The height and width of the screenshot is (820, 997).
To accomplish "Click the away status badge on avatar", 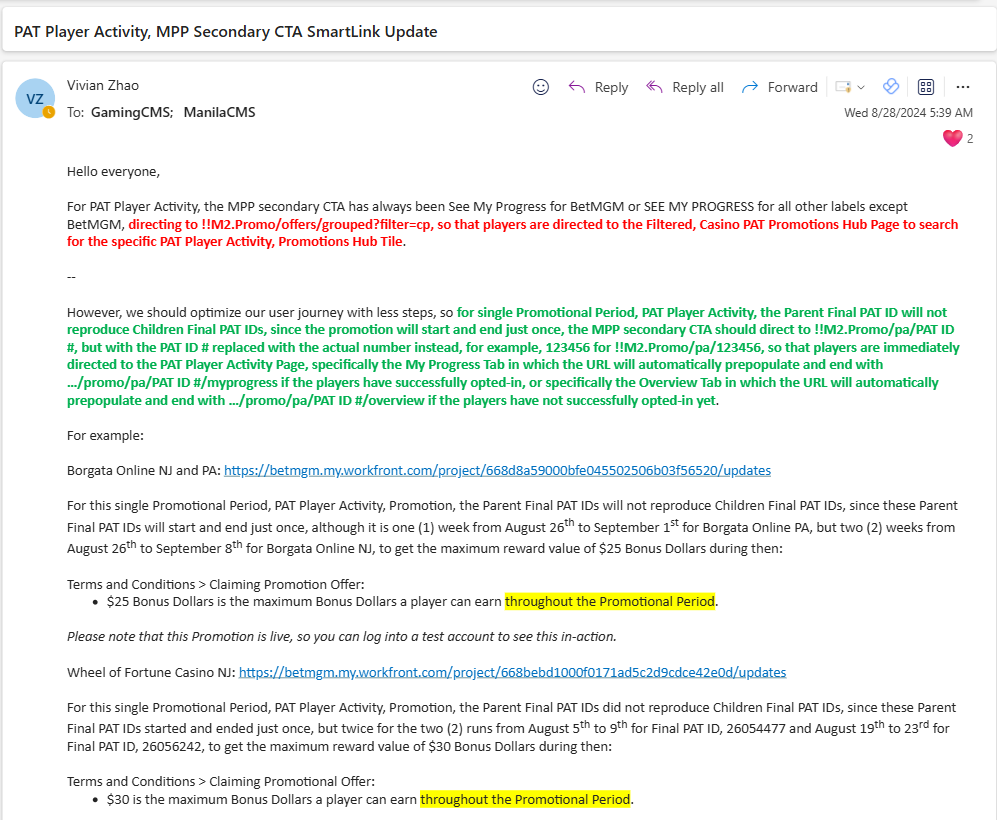I will [x=48, y=112].
